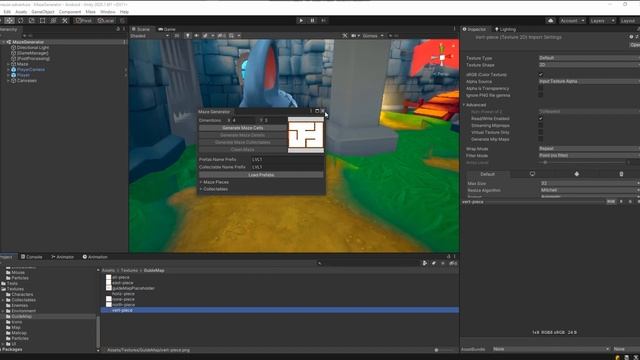This screenshot has width=640, height=360.
Task: Open the Filter Mode dropdown
Action: tap(589, 155)
